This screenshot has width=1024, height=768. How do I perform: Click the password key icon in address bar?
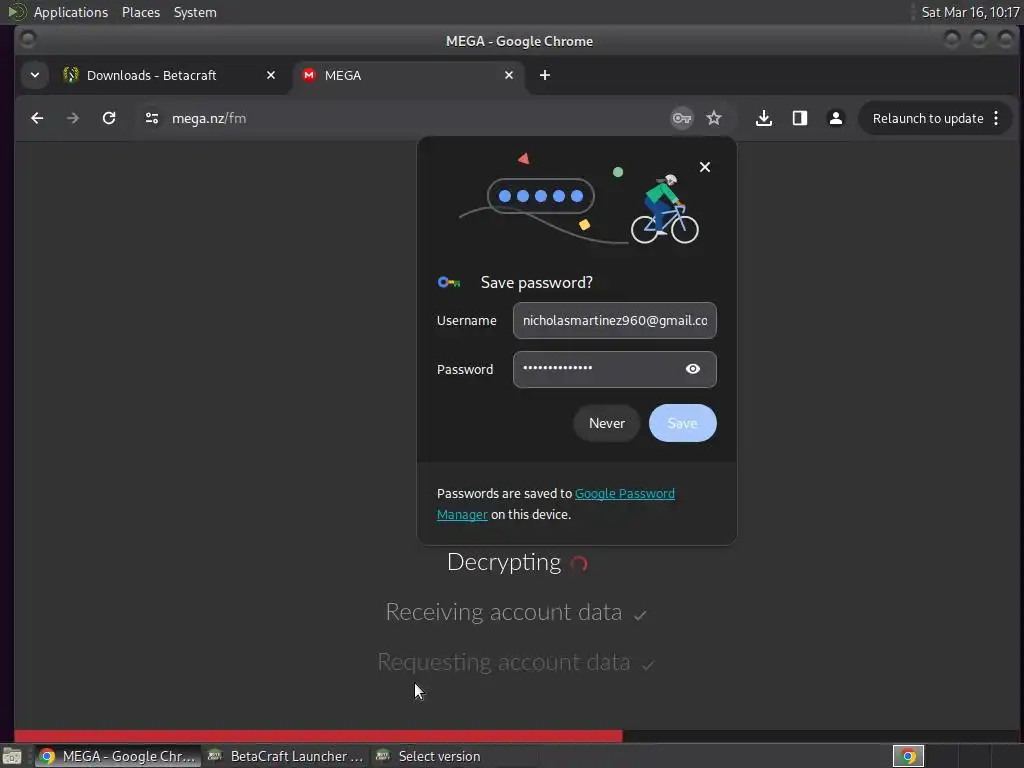coord(682,118)
